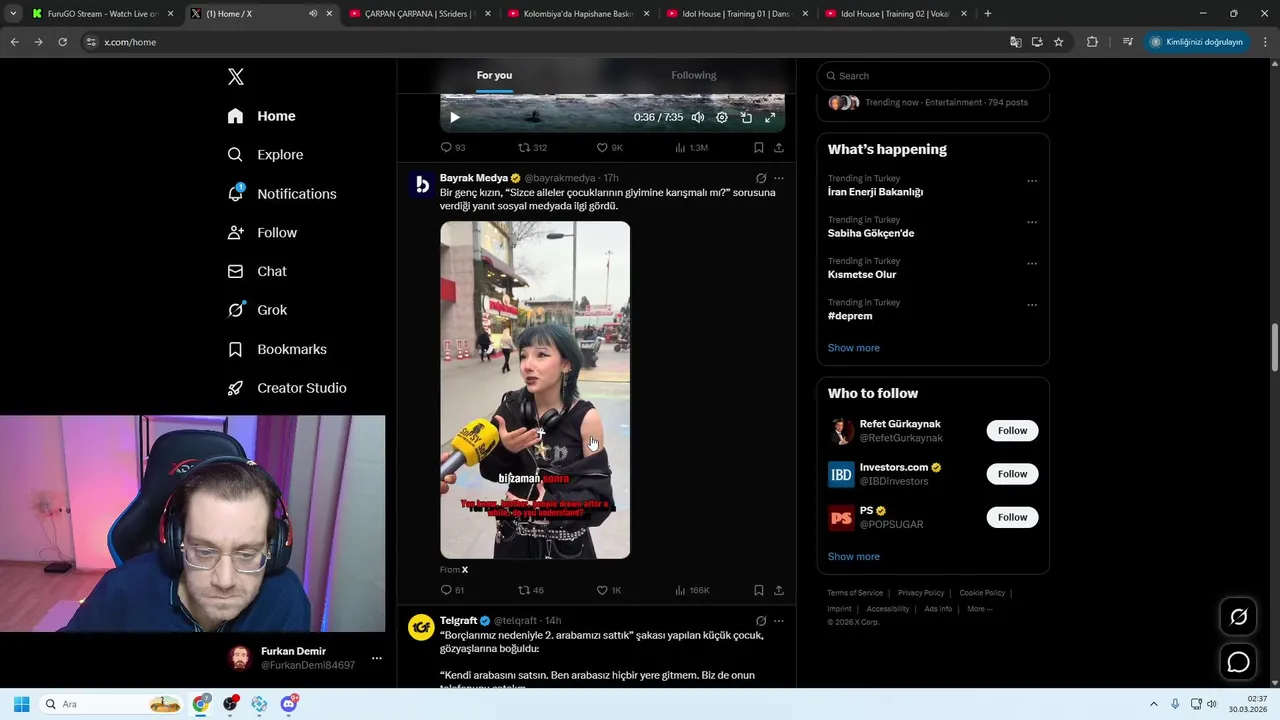The height and width of the screenshot is (720, 1280).
Task: Open the Windows Start menu
Action: pos(21,704)
